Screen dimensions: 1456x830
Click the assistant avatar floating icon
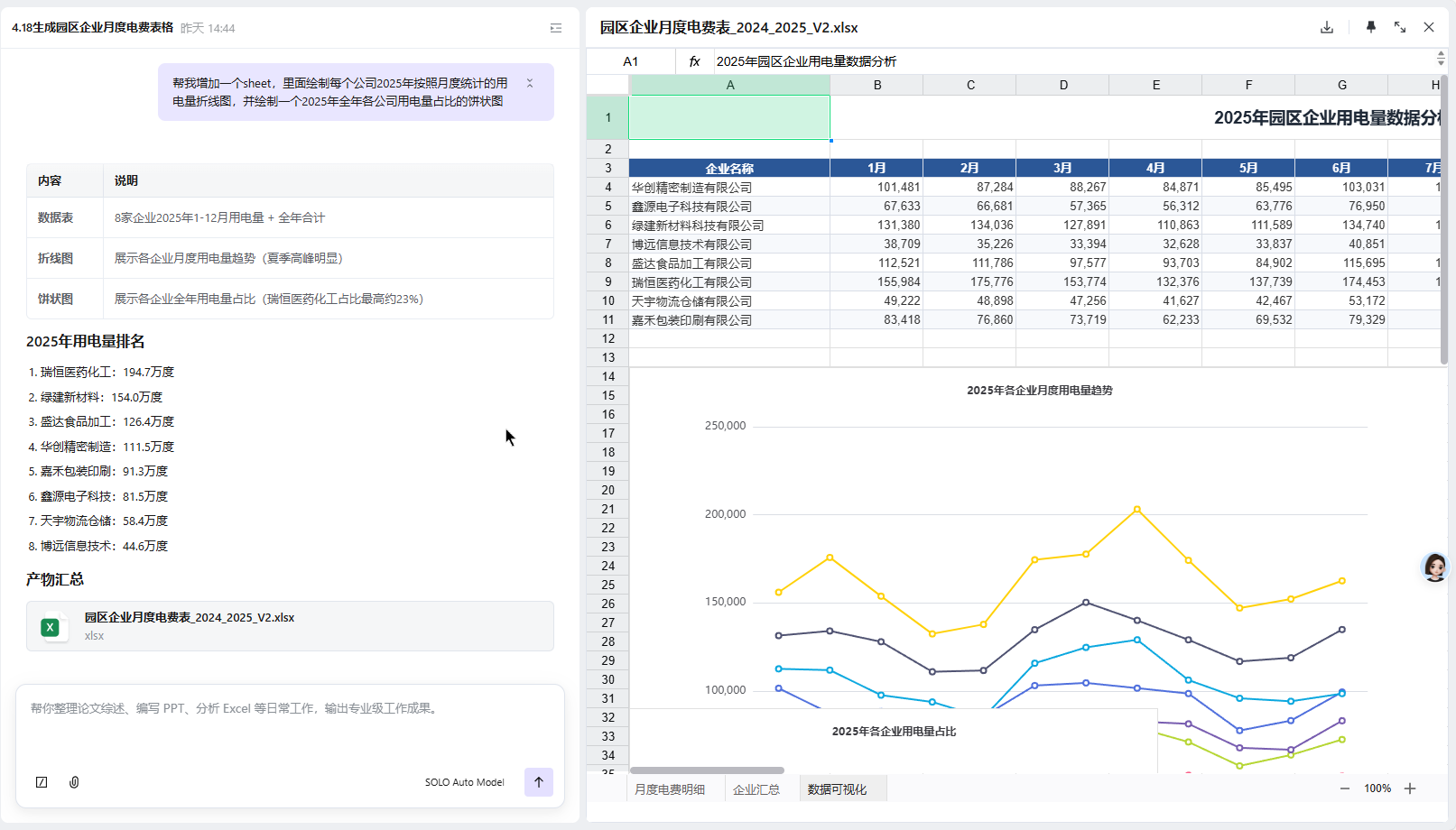pyautogui.click(x=1433, y=567)
